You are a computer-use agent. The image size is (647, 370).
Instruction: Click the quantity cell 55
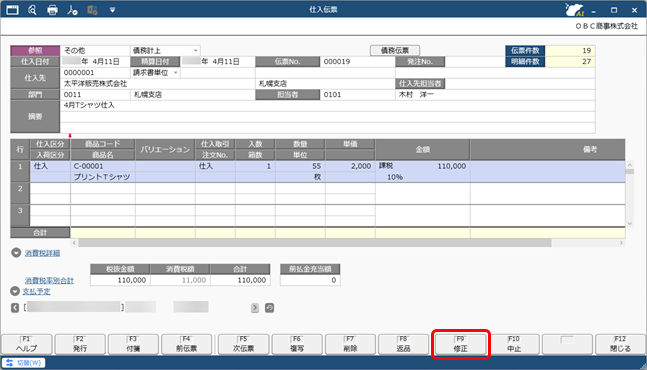(300, 166)
